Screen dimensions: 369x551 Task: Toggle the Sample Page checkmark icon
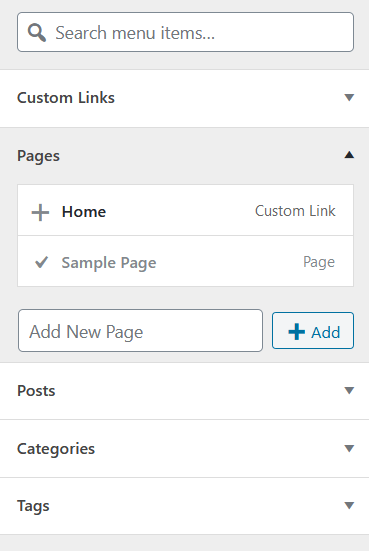click(x=41, y=262)
